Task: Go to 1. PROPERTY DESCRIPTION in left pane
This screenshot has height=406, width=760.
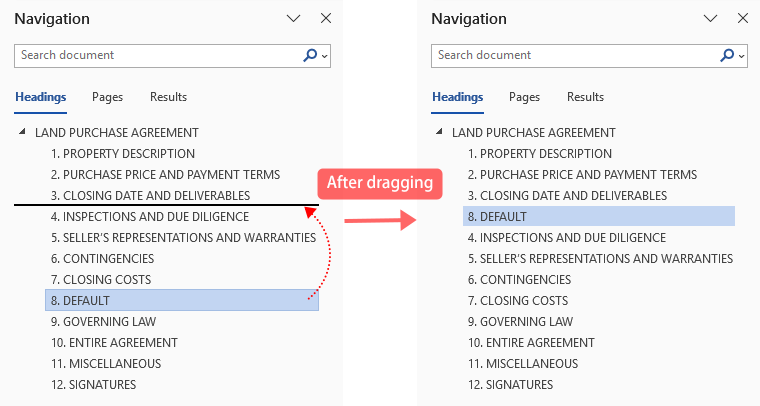Action: click(123, 154)
